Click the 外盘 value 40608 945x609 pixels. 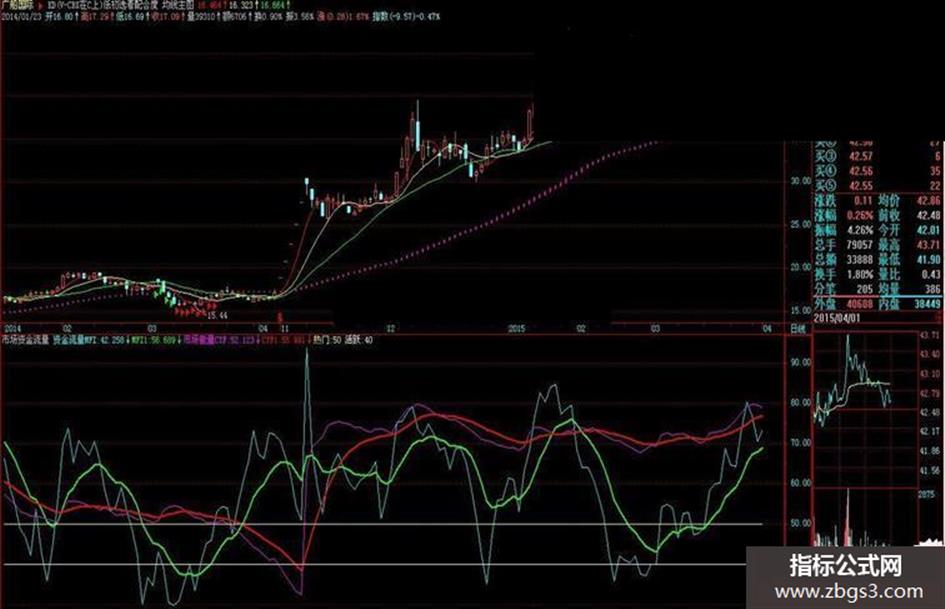point(859,304)
